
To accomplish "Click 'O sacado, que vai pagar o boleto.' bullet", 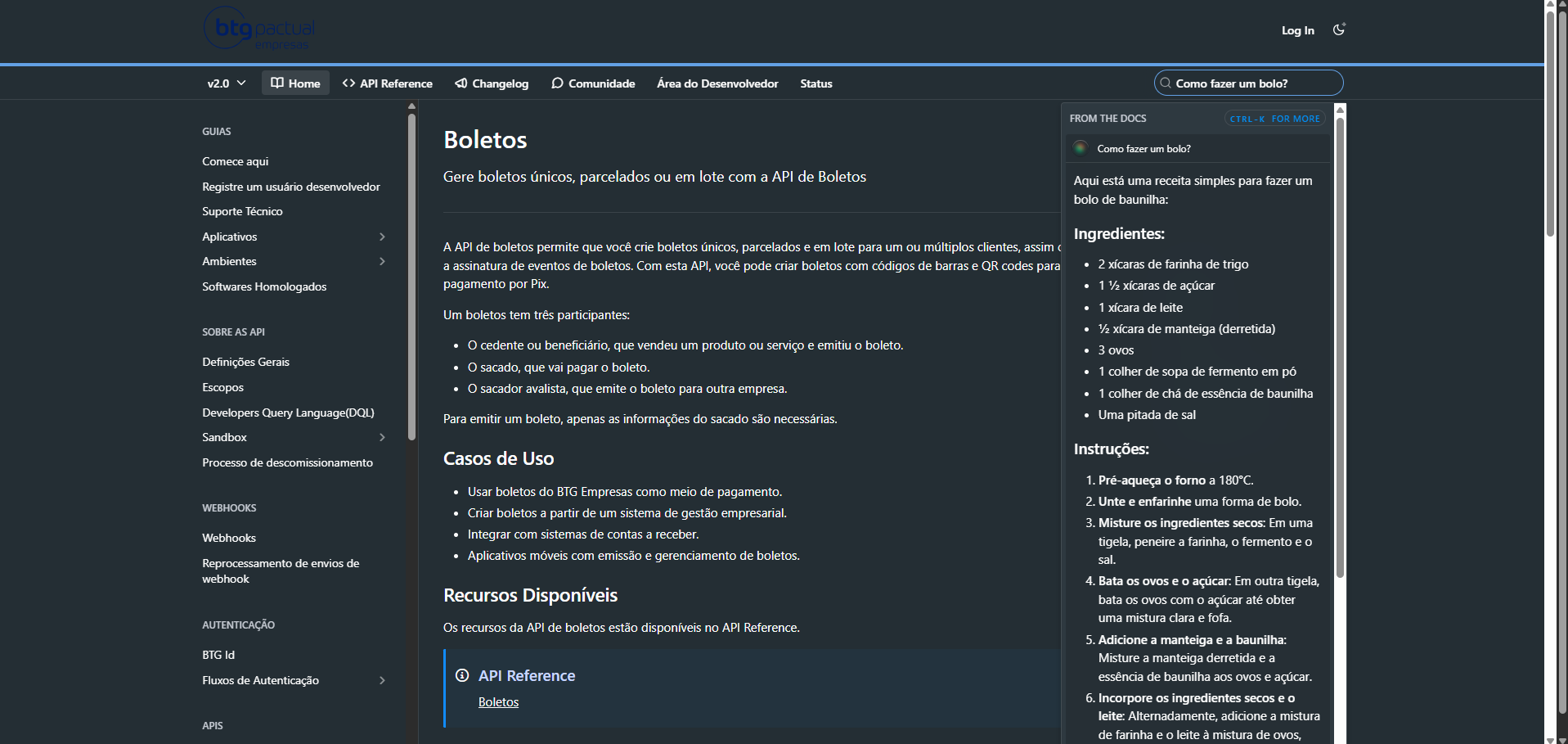I will (559, 367).
